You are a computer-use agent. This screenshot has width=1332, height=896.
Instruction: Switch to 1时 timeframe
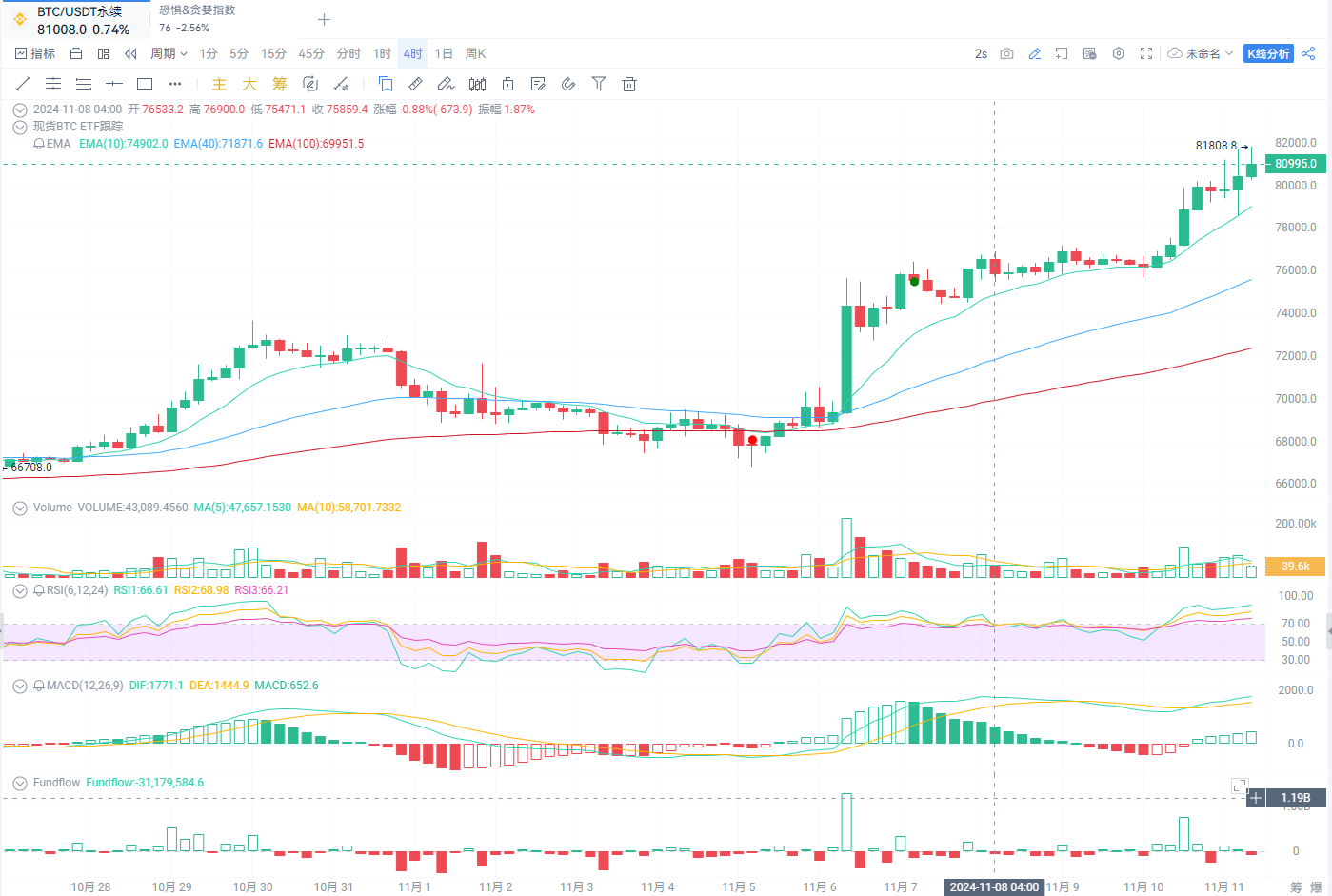(x=383, y=53)
